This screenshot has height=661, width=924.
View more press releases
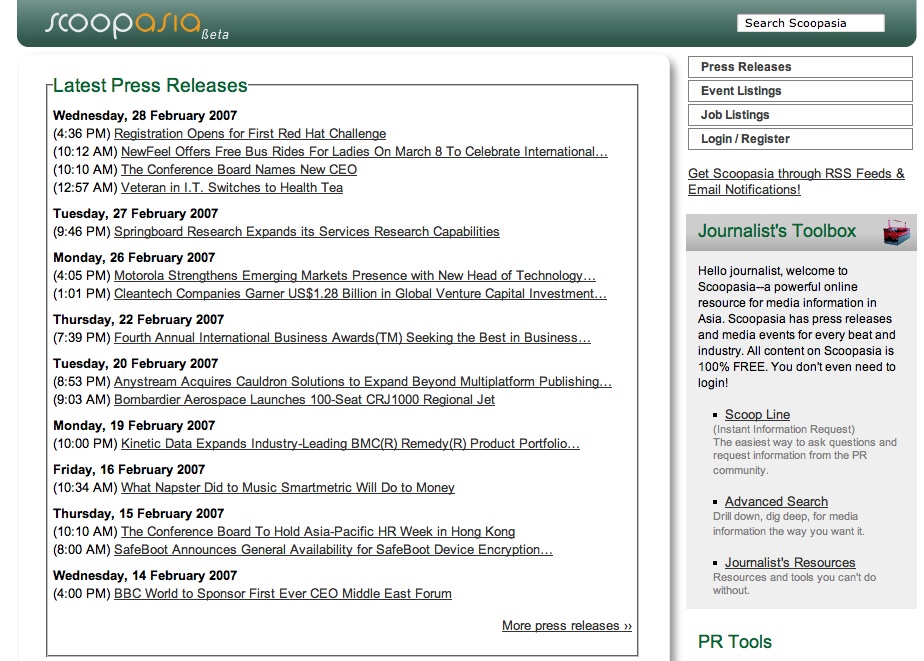click(x=567, y=626)
